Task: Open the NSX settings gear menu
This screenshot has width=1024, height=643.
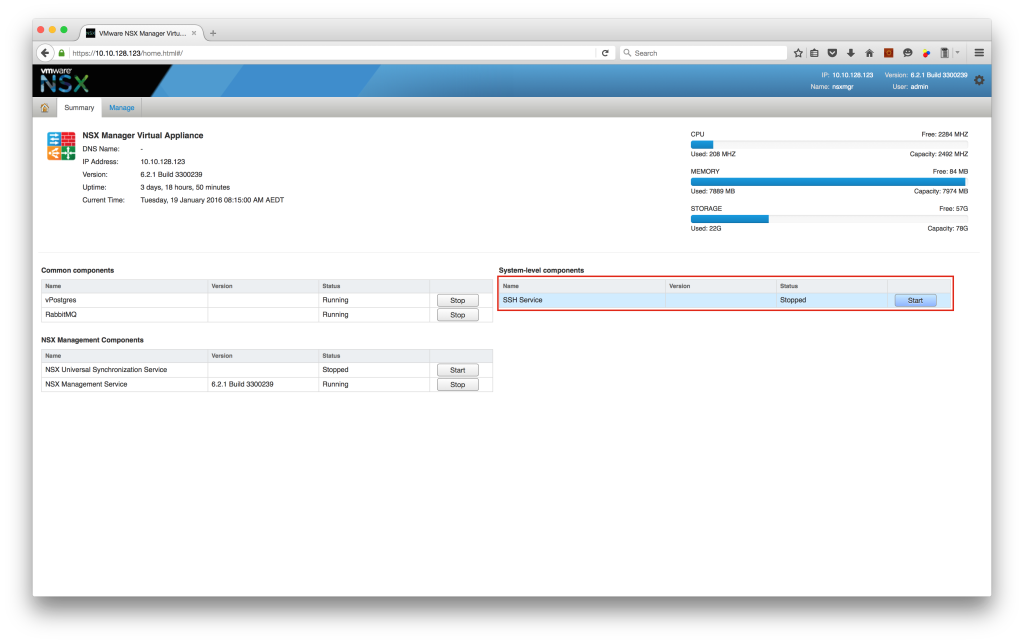Action: coord(979,80)
